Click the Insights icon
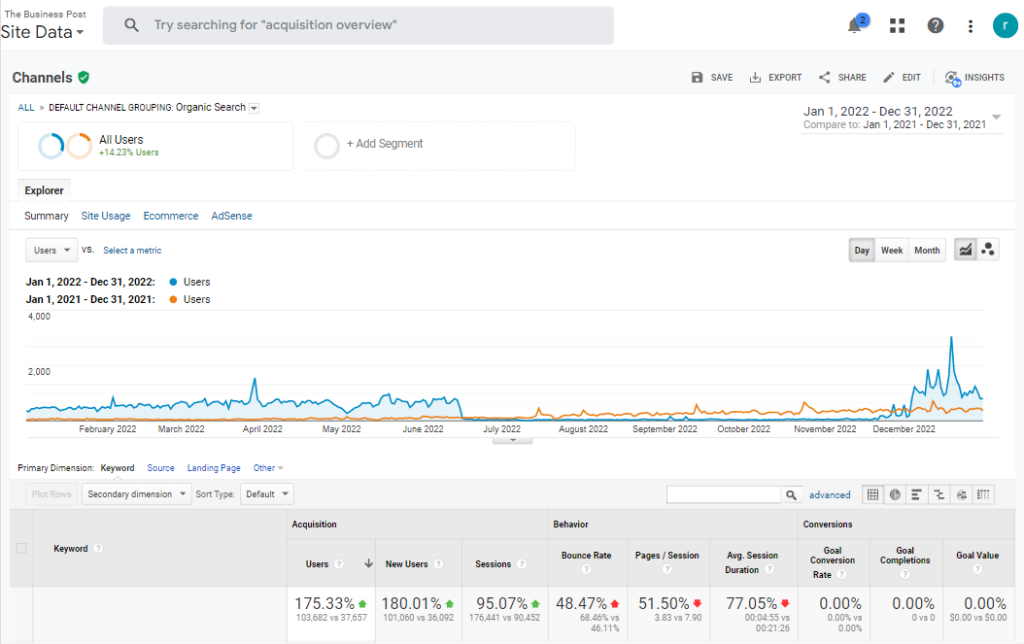 974,77
